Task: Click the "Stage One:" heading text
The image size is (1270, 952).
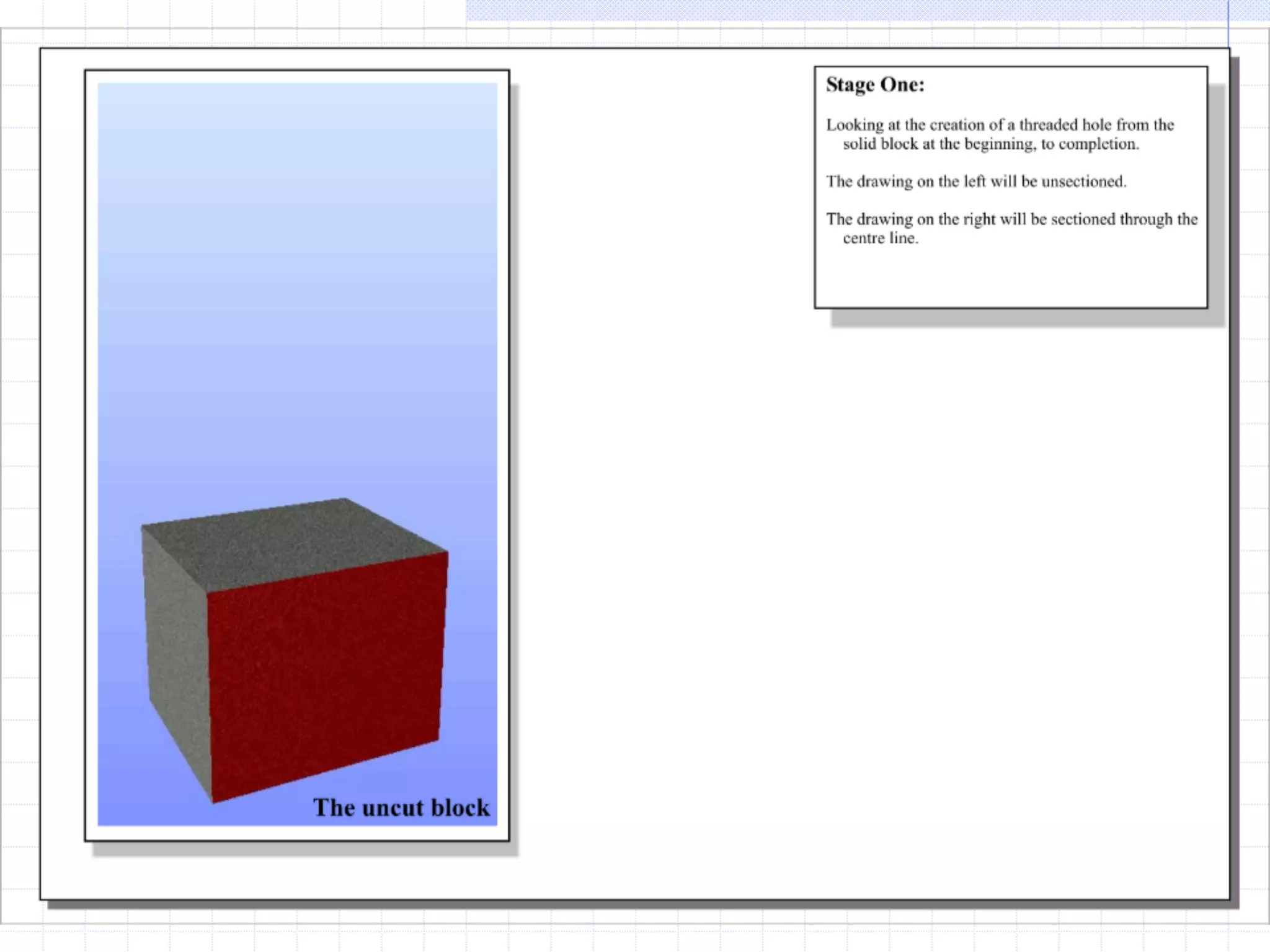Action: tap(874, 85)
